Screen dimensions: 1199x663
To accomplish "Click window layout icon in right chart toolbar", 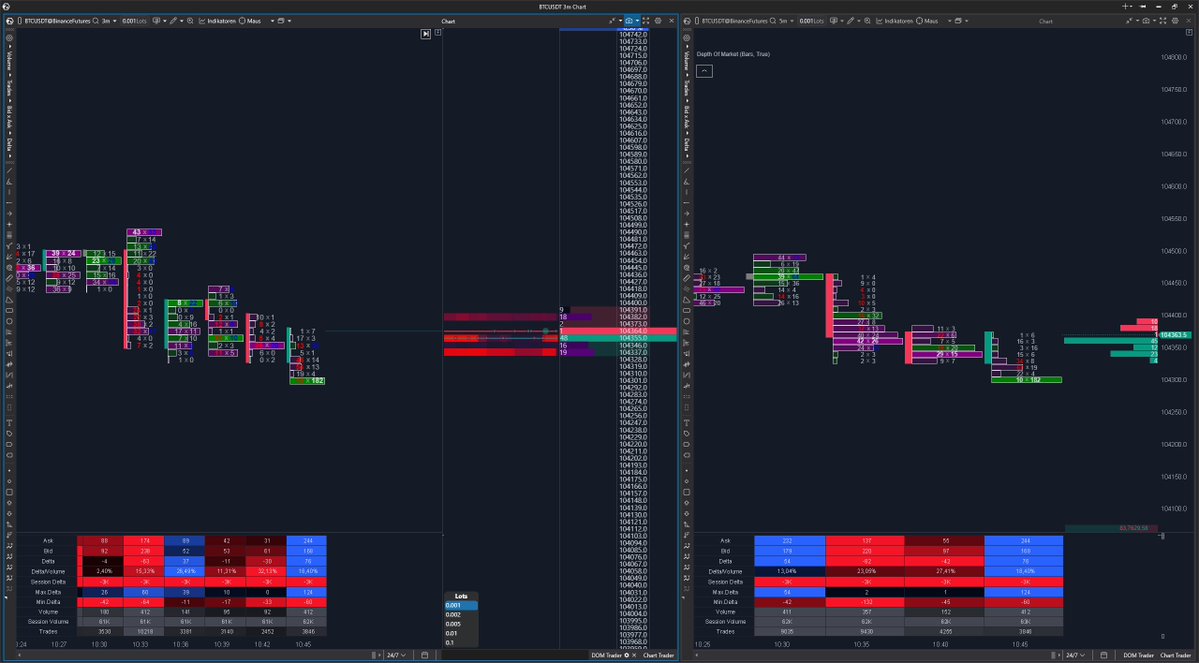I will pos(958,21).
